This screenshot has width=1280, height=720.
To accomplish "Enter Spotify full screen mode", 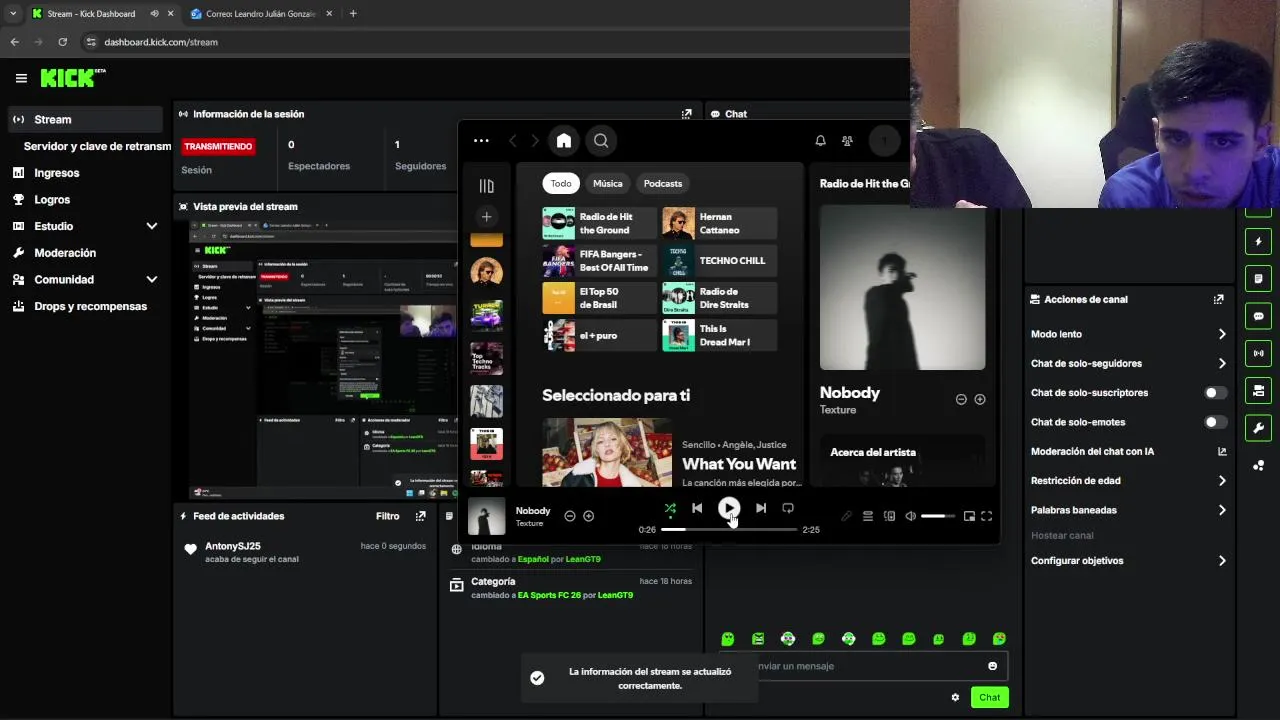I will tap(986, 516).
